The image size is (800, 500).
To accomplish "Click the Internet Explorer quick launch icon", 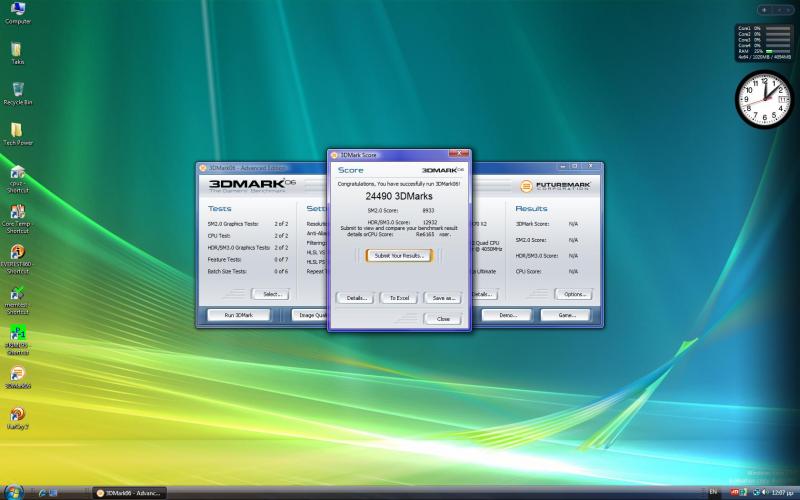I will click(42, 493).
